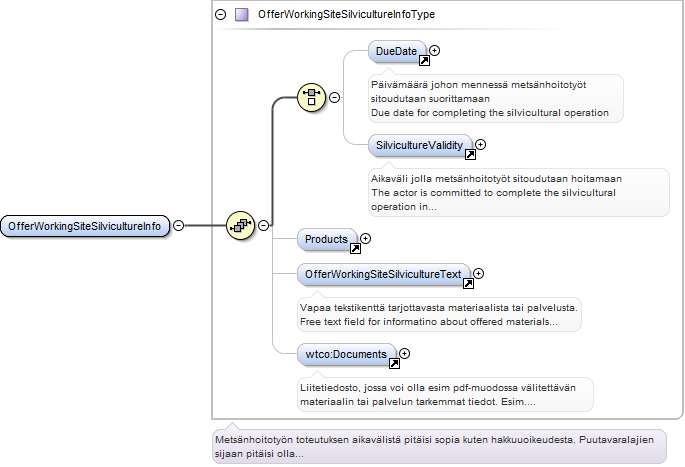Collapse the sequence compositor branch

point(263,225)
